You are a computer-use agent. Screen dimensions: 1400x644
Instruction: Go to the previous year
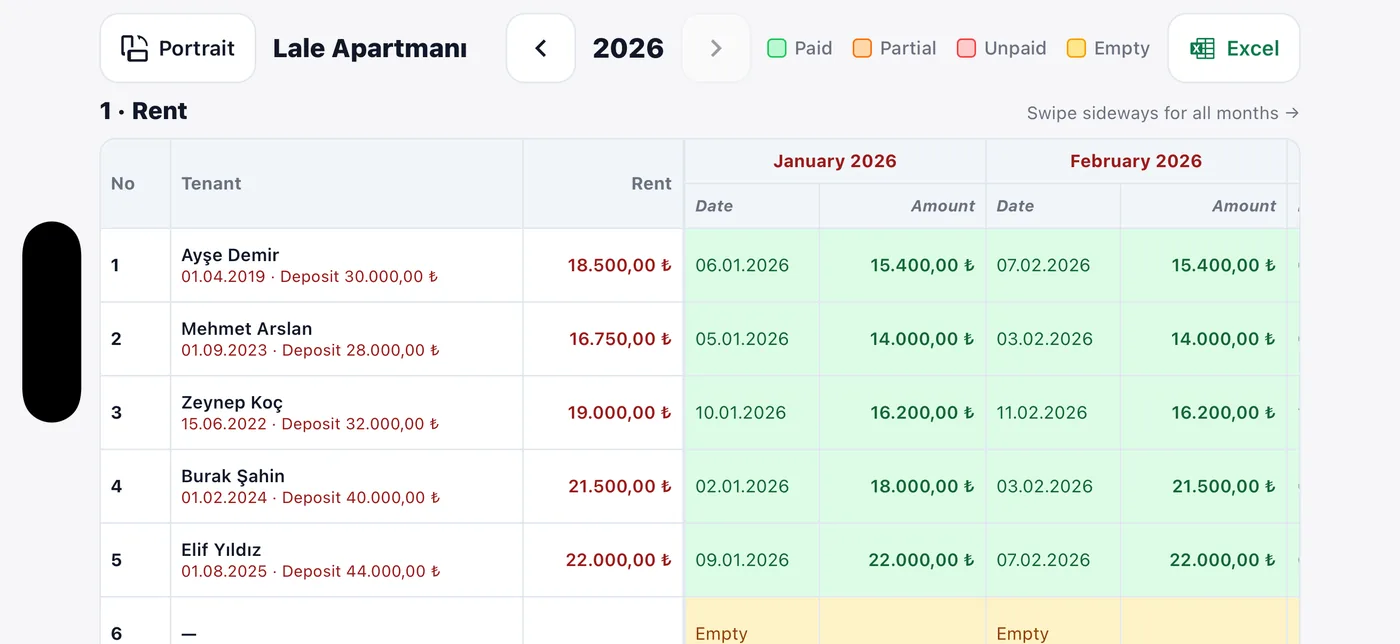(x=541, y=48)
